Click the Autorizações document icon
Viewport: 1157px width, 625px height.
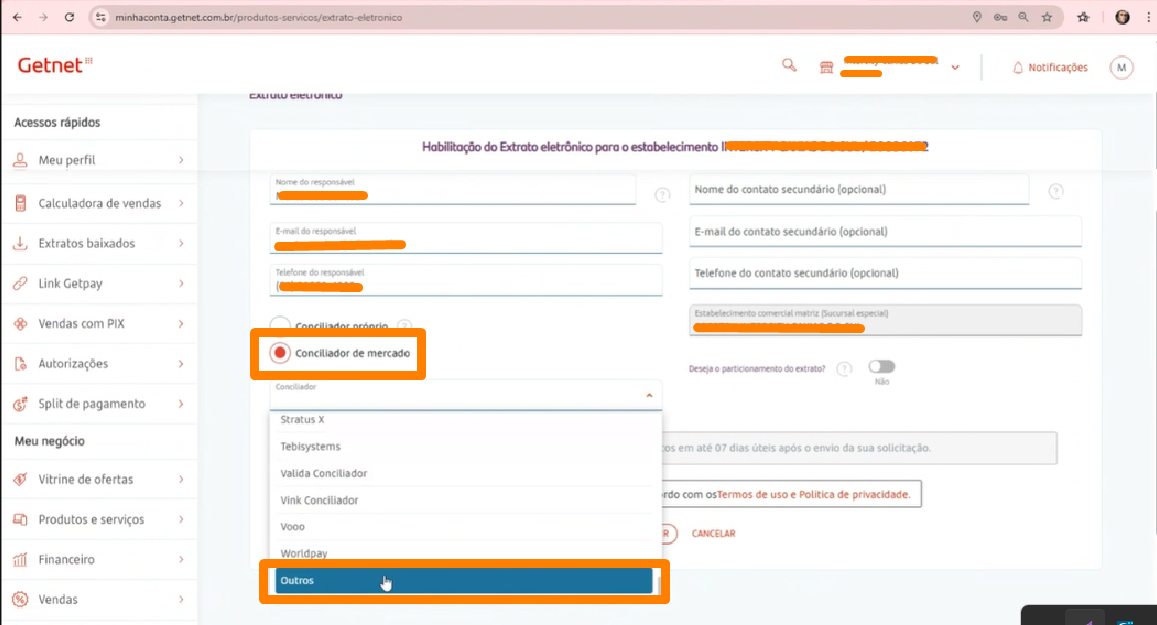click(x=21, y=363)
